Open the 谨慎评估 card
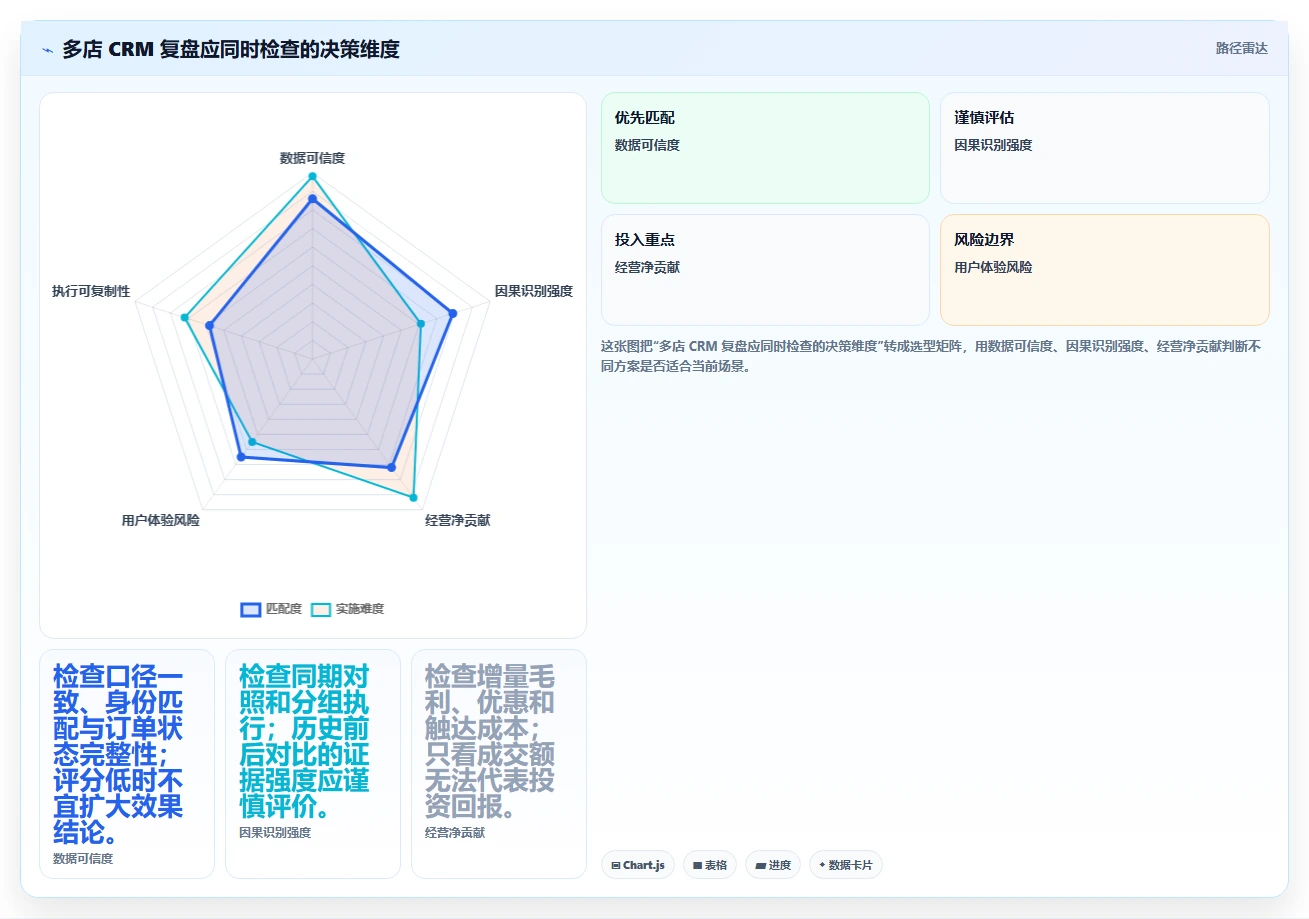1309x919 pixels. (x=1105, y=148)
